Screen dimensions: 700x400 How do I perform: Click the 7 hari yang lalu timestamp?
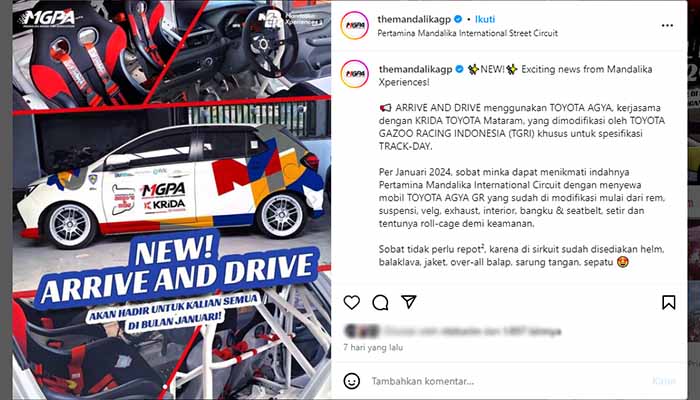point(373,347)
